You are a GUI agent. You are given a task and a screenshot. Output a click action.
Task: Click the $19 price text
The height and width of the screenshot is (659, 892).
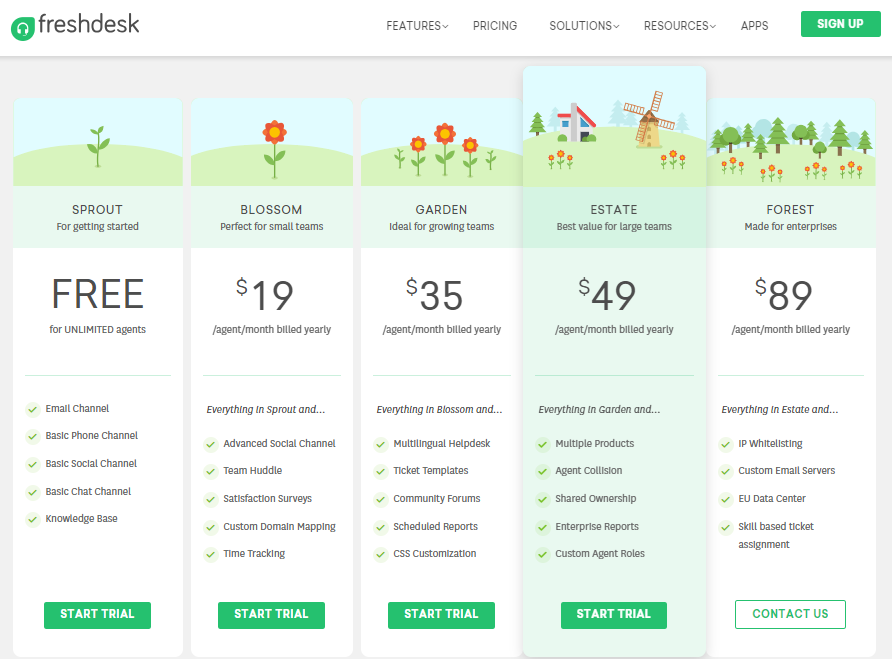265,294
